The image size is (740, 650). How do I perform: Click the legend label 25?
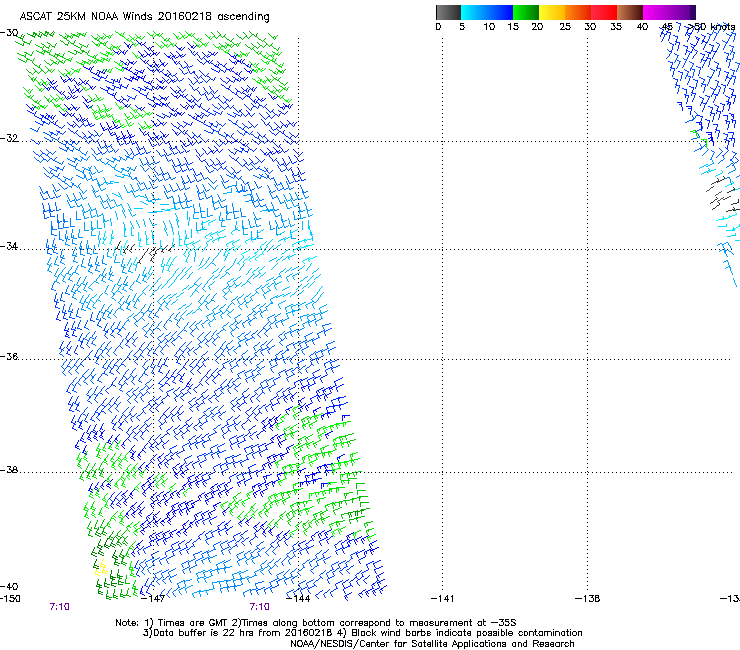[x=565, y=27]
